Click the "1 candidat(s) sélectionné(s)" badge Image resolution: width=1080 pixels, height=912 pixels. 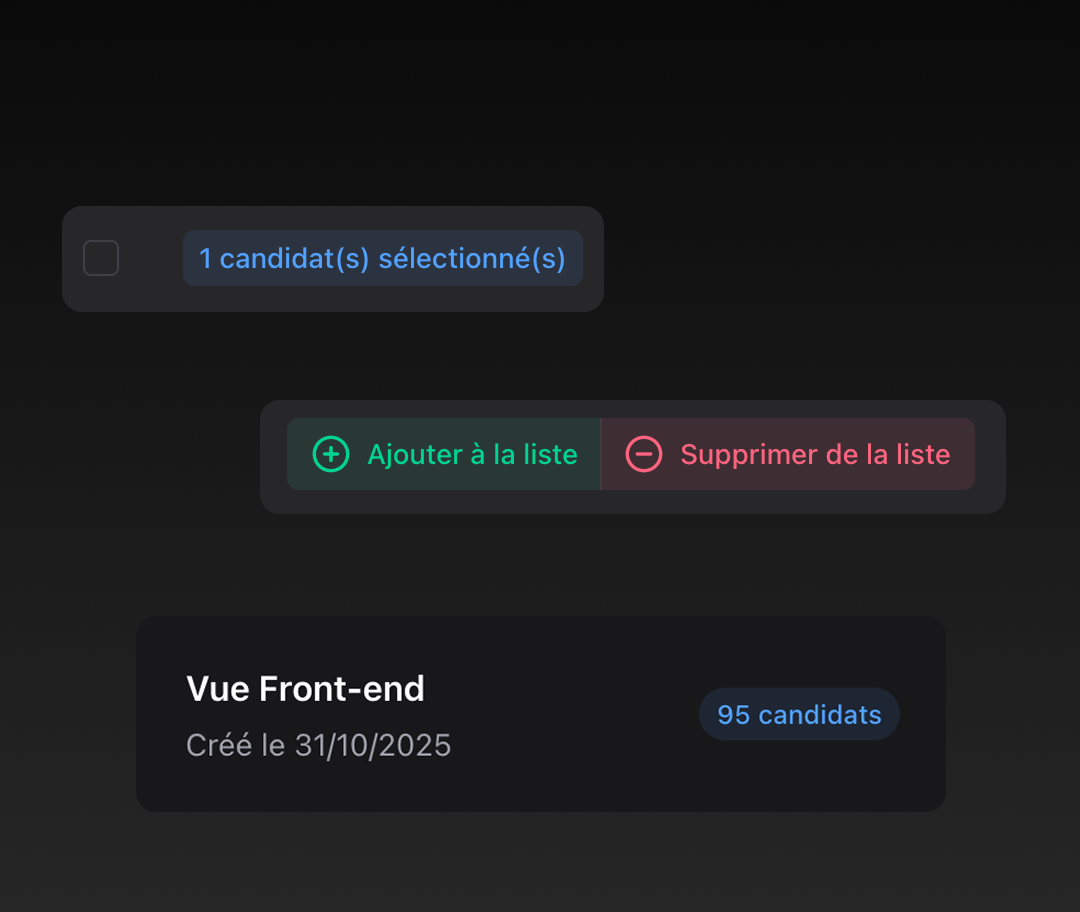[x=382, y=259]
